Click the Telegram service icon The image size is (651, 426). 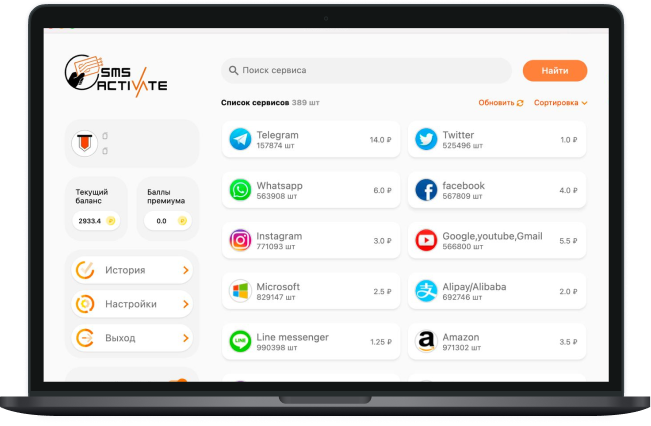point(240,140)
